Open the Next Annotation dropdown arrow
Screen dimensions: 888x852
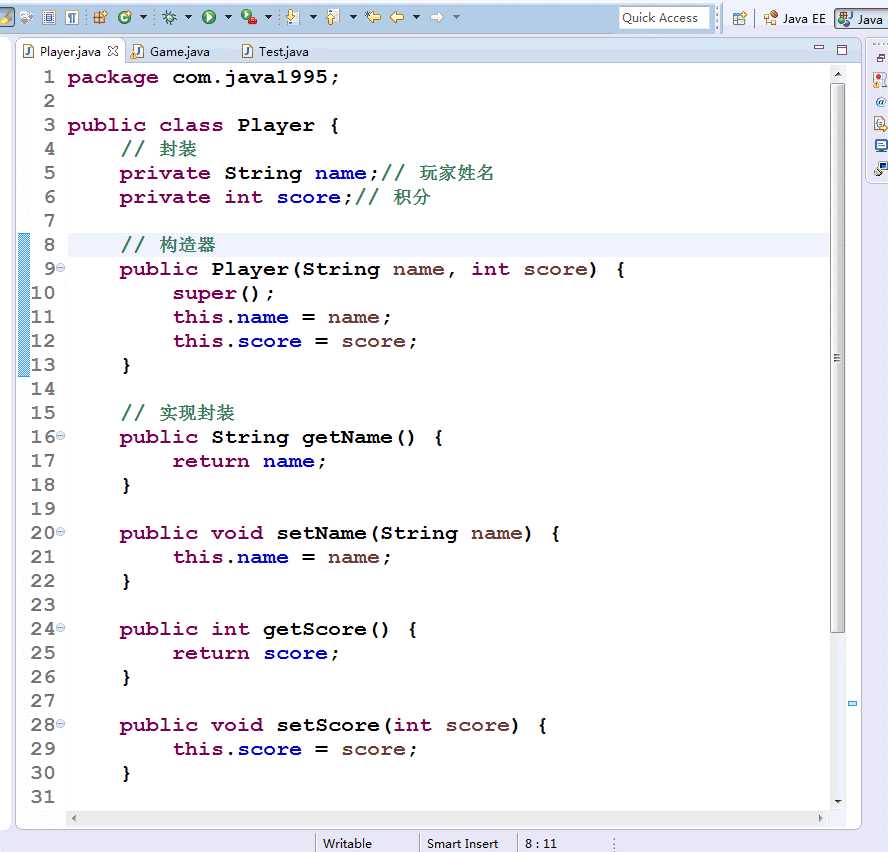tap(313, 18)
